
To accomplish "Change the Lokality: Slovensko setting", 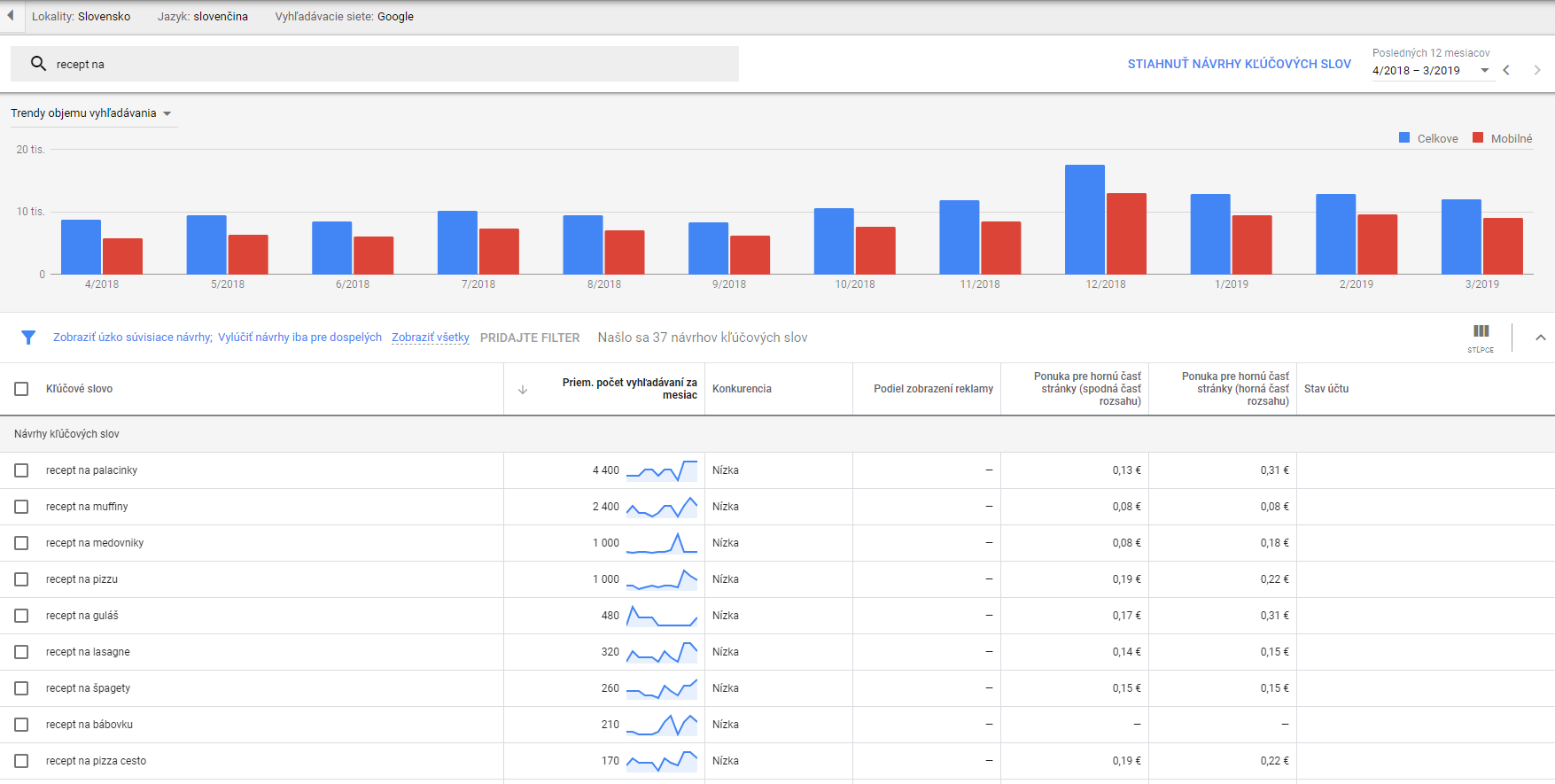I will click(81, 17).
